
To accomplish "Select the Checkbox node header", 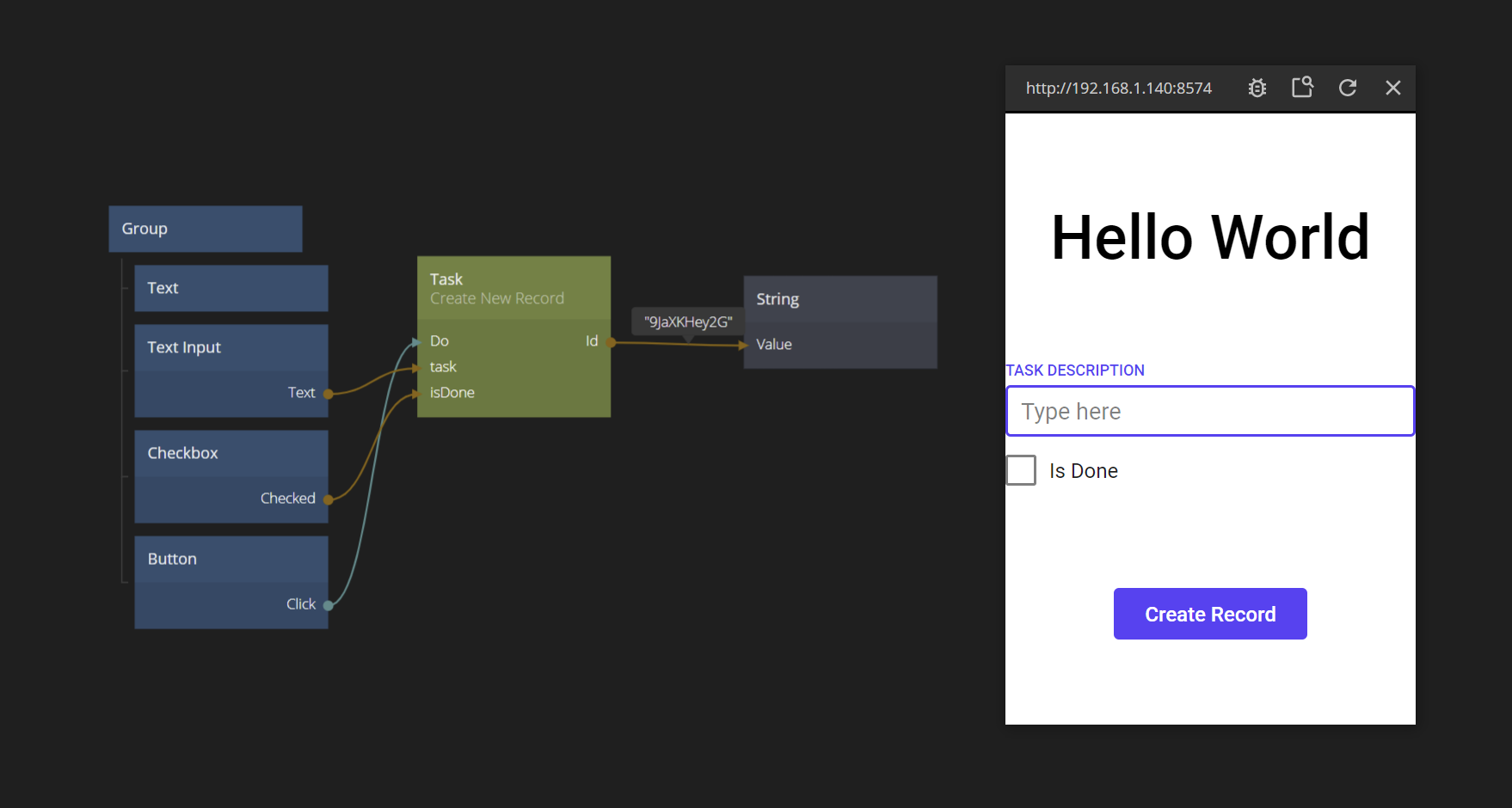I will pos(230,453).
